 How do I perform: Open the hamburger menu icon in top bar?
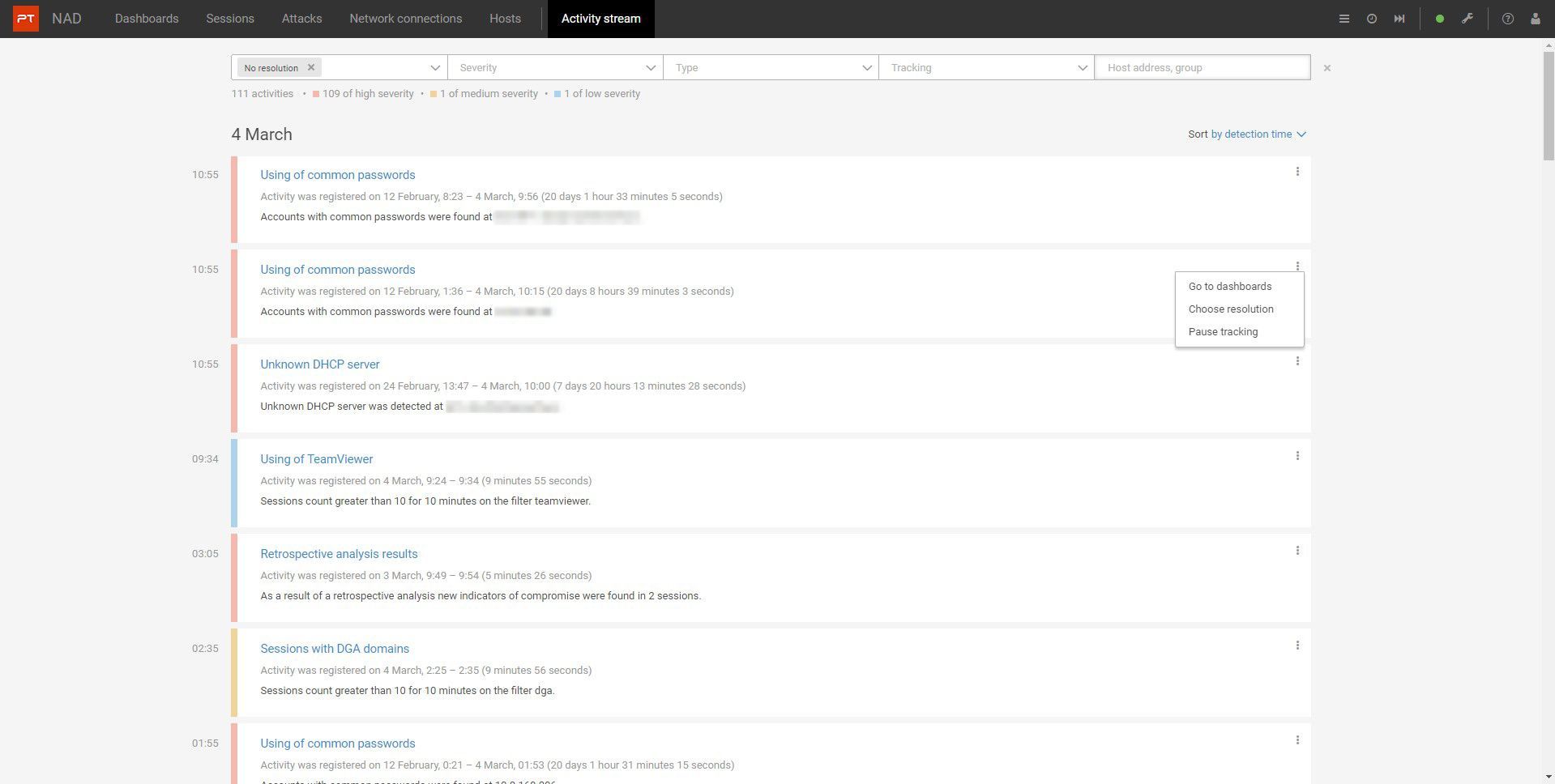[x=1344, y=19]
